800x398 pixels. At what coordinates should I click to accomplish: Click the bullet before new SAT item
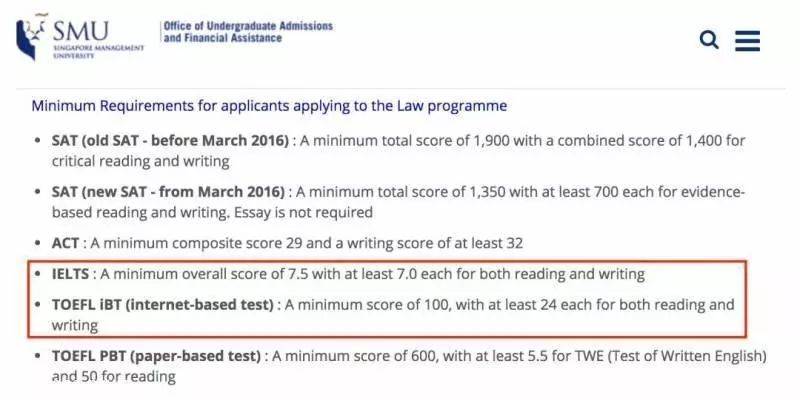point(37,192)
